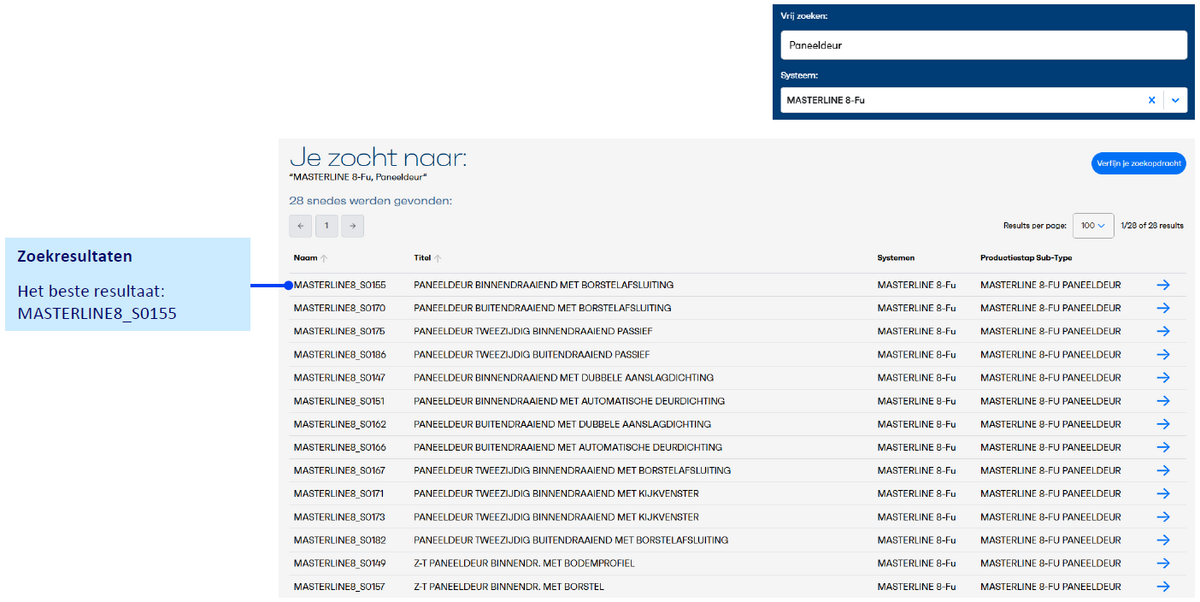Open the arrow for MASTERLINE8_S0182 row
This screenshot has height=602, width=1200.
tap(1162, 540)
